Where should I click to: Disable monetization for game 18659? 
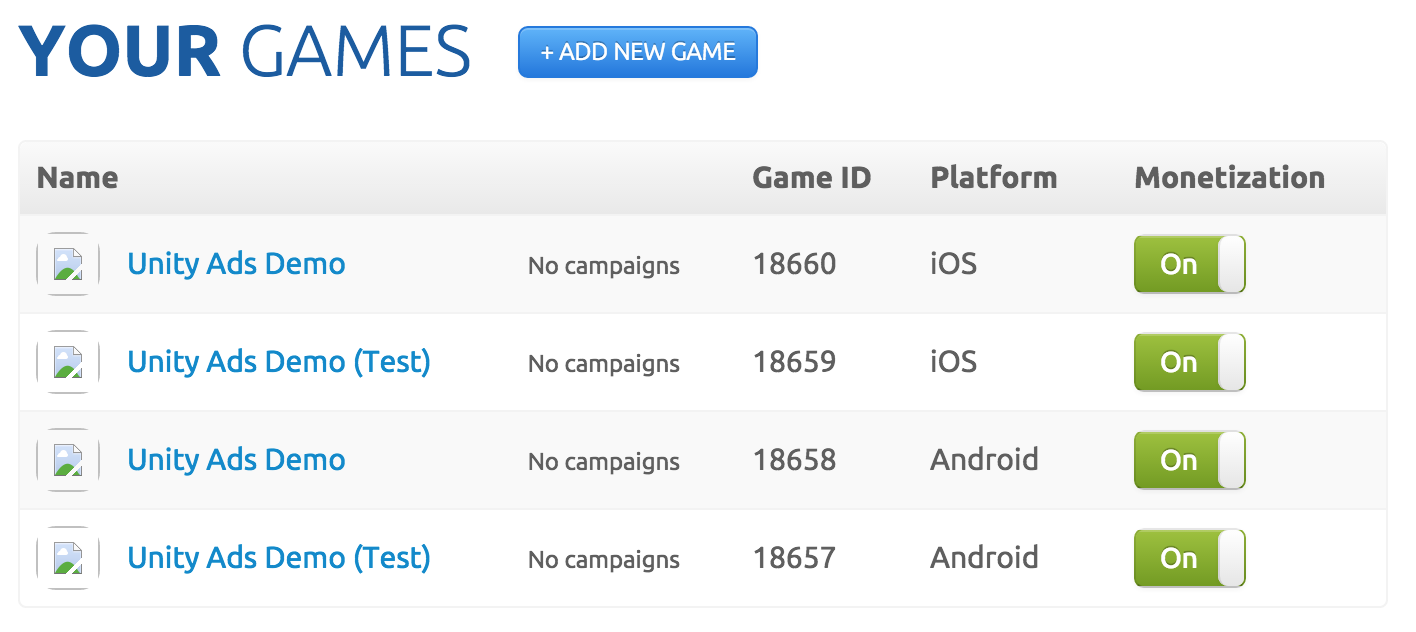tap(1189, 362)
